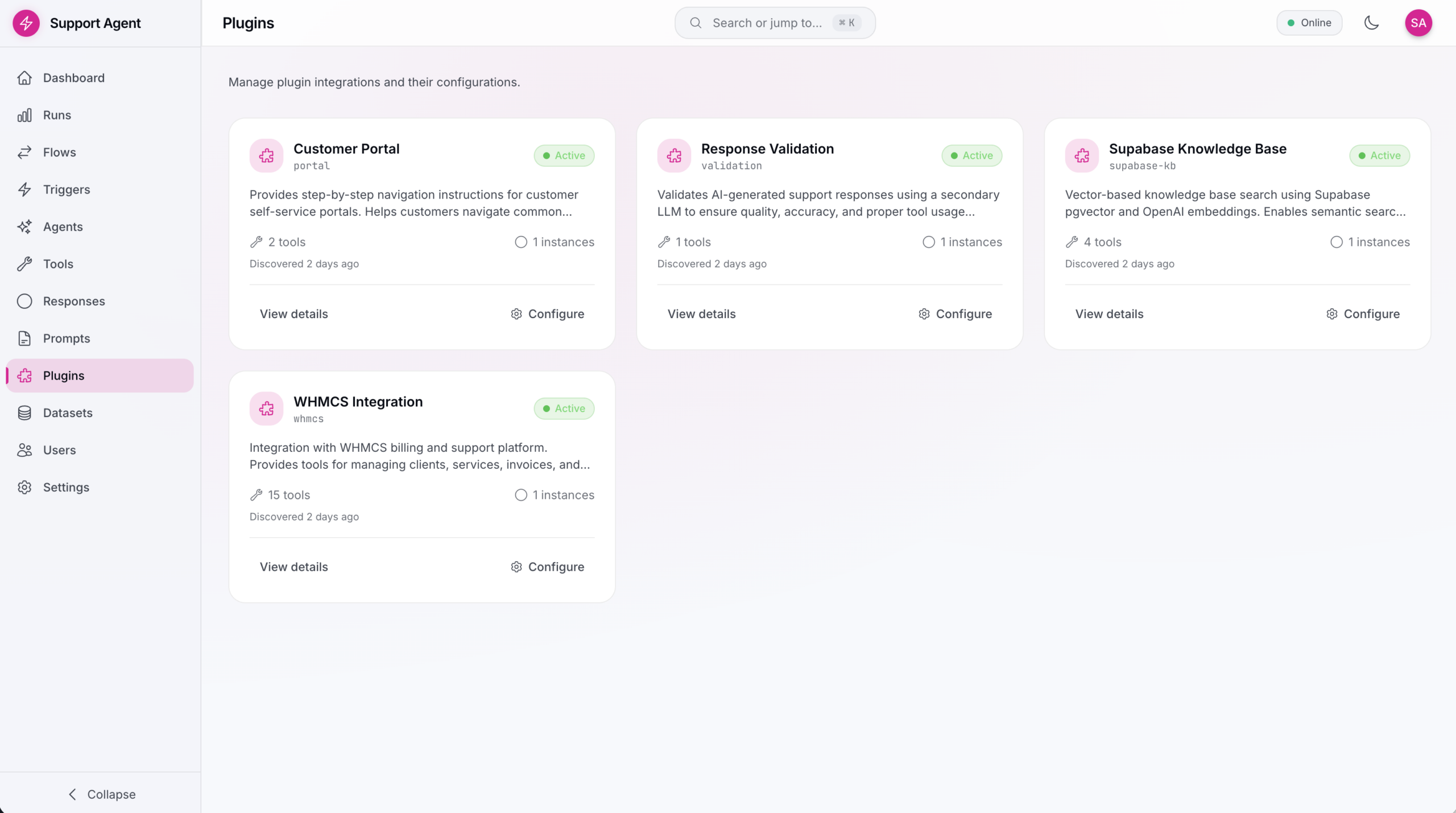
Task: Click the '2 tools' label
Action: [x=287, y=242]
